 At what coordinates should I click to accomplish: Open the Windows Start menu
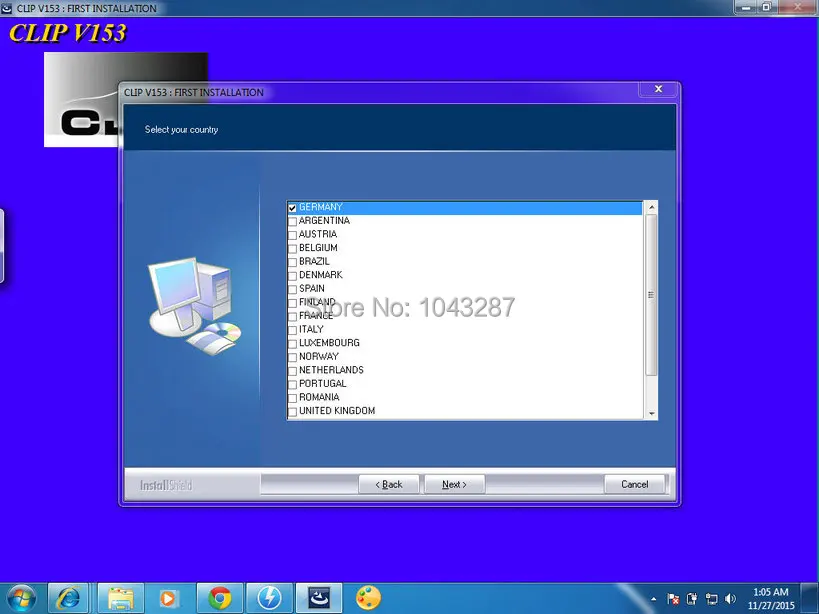(x=21, y=598)
